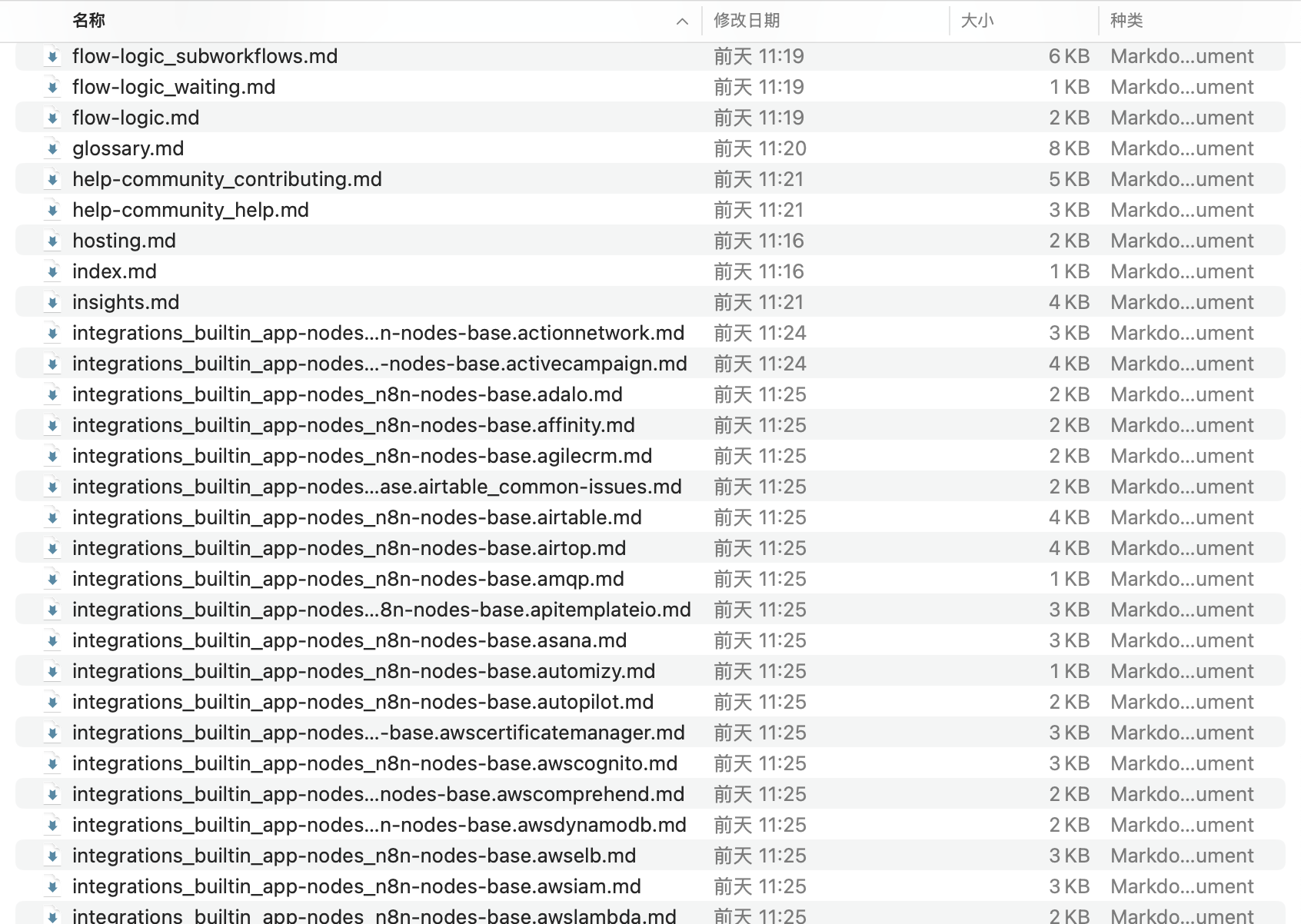Viewport: 1301px width, 924px height.
Task: Click the file icon for index.md
Action: click(52, 271)
